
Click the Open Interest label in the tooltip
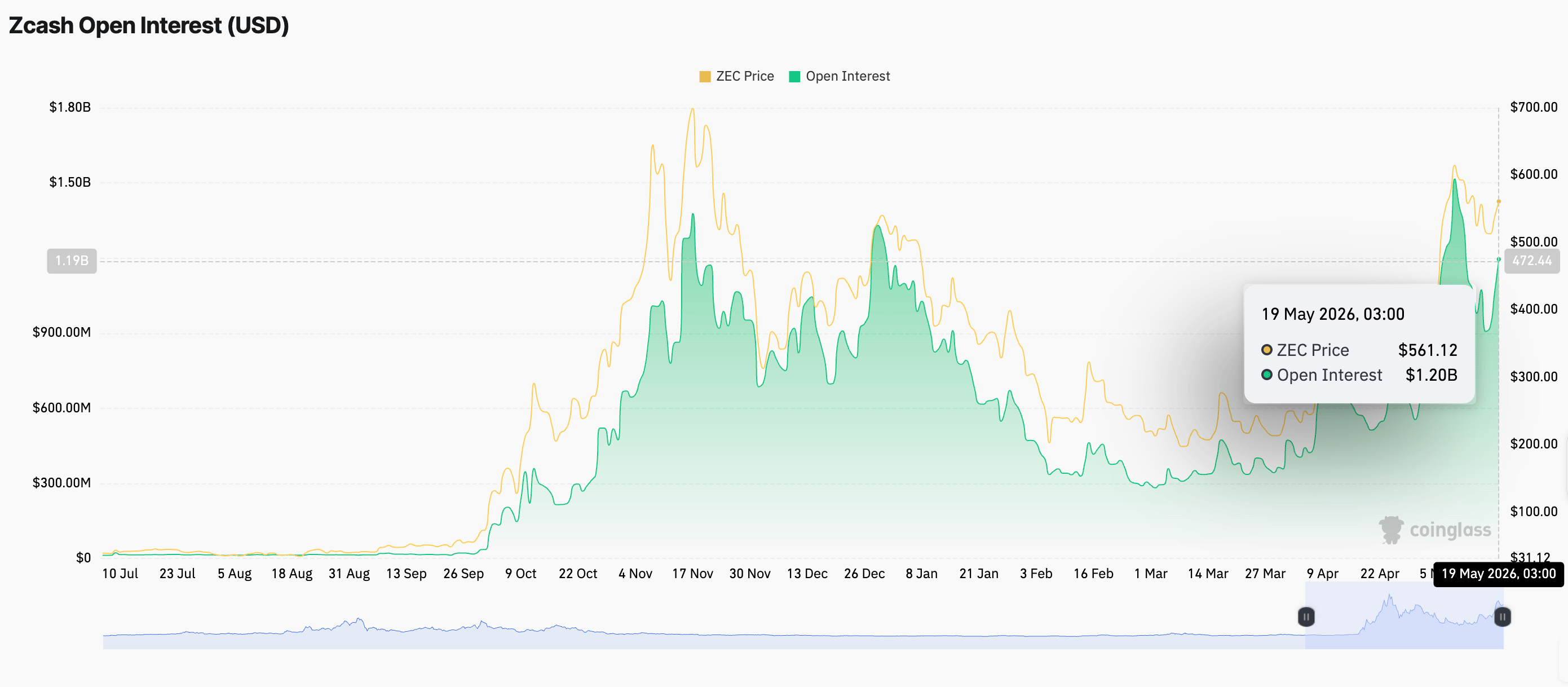(1329, 375)
